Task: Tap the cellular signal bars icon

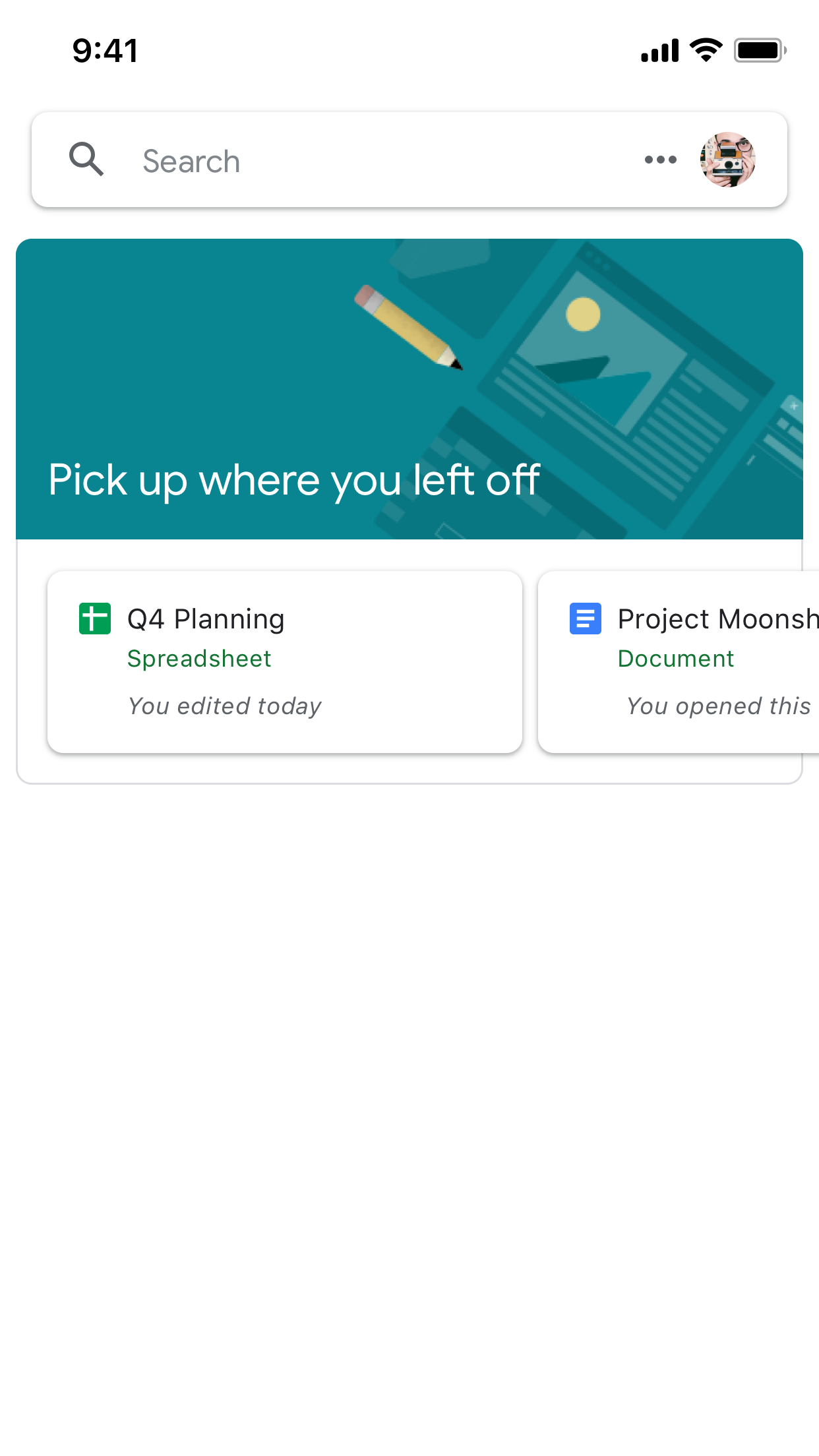Action: point(659,51)
